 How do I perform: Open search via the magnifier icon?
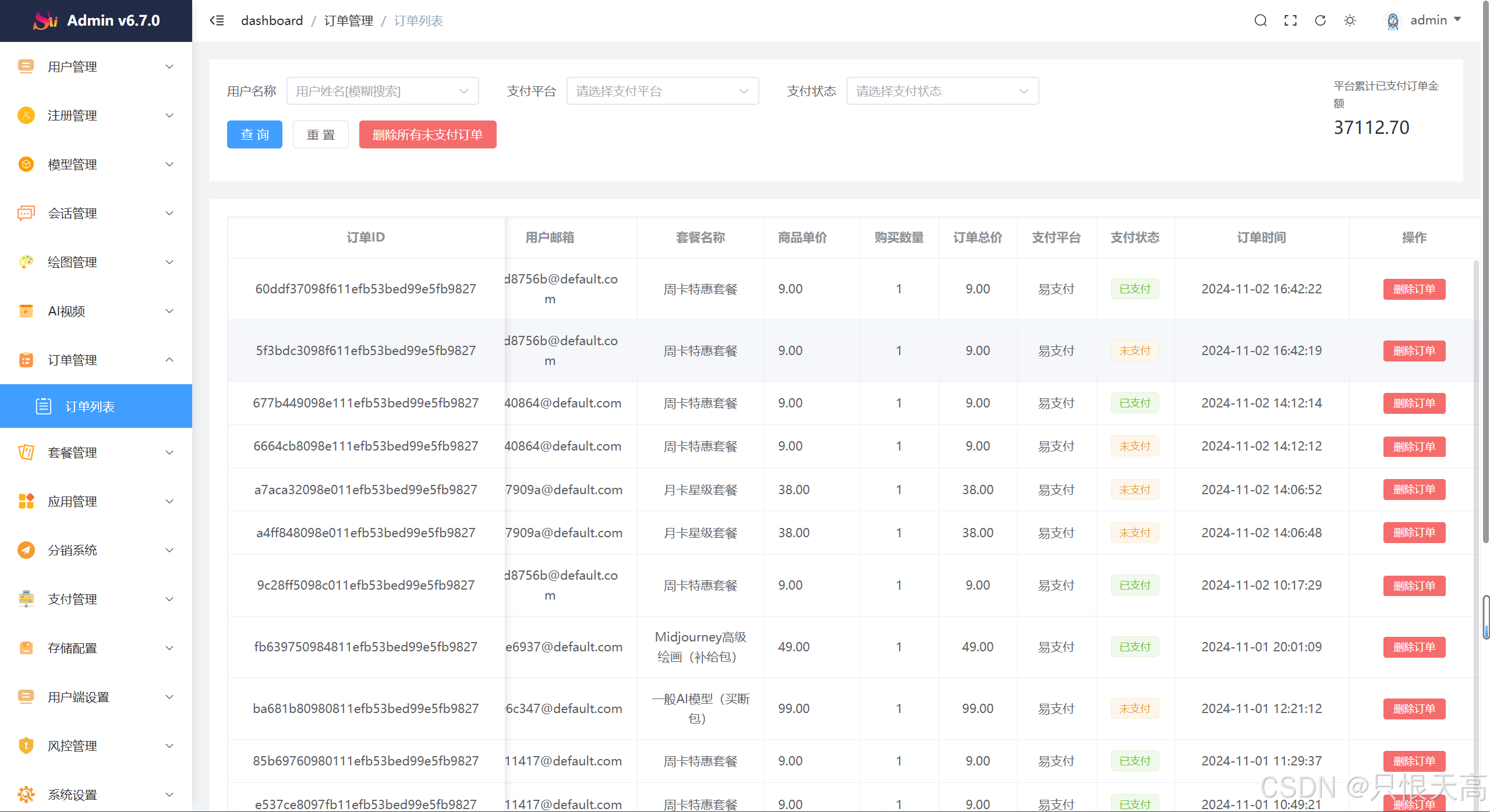coord(1261,21)
